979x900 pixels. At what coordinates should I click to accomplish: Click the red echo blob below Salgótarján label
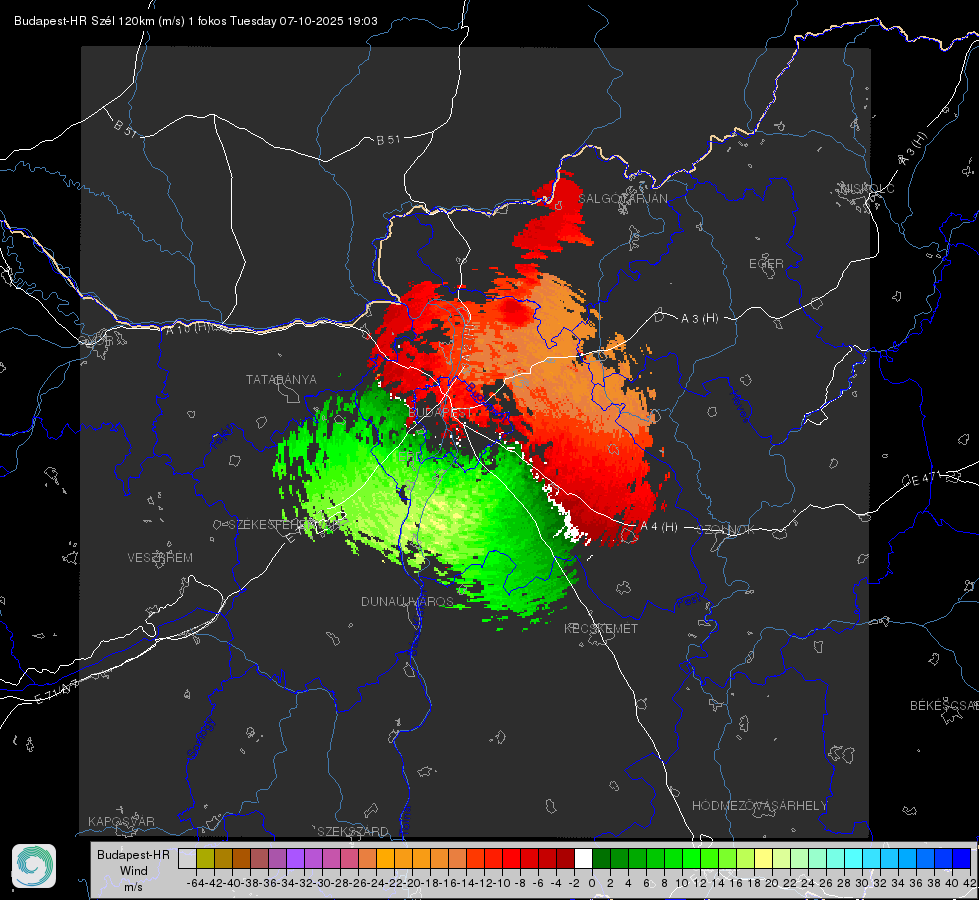click(553, 226)
